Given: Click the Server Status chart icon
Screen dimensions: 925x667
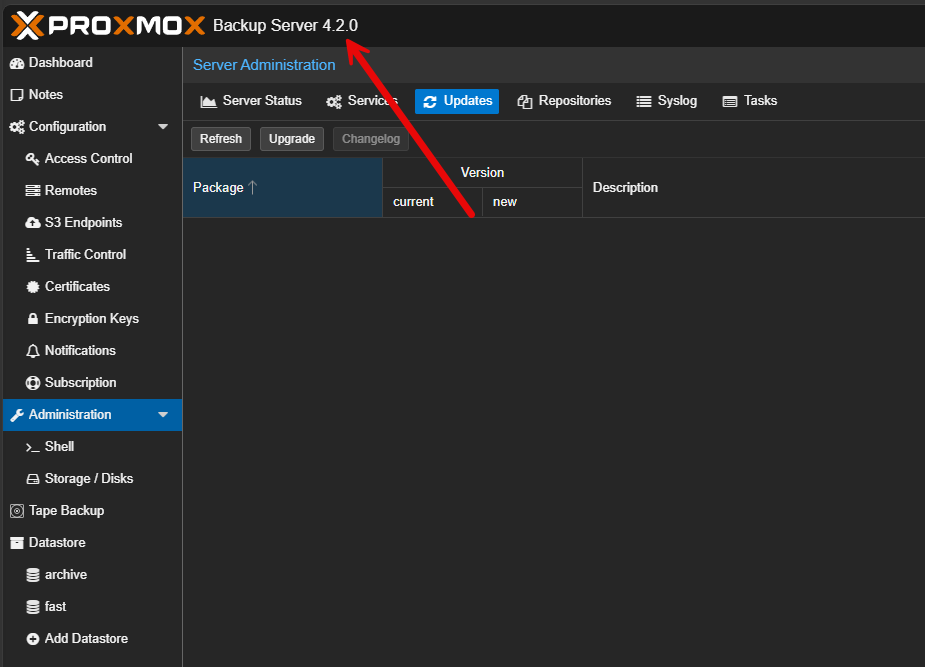Looking at the screenshot, I should point(208,101).
